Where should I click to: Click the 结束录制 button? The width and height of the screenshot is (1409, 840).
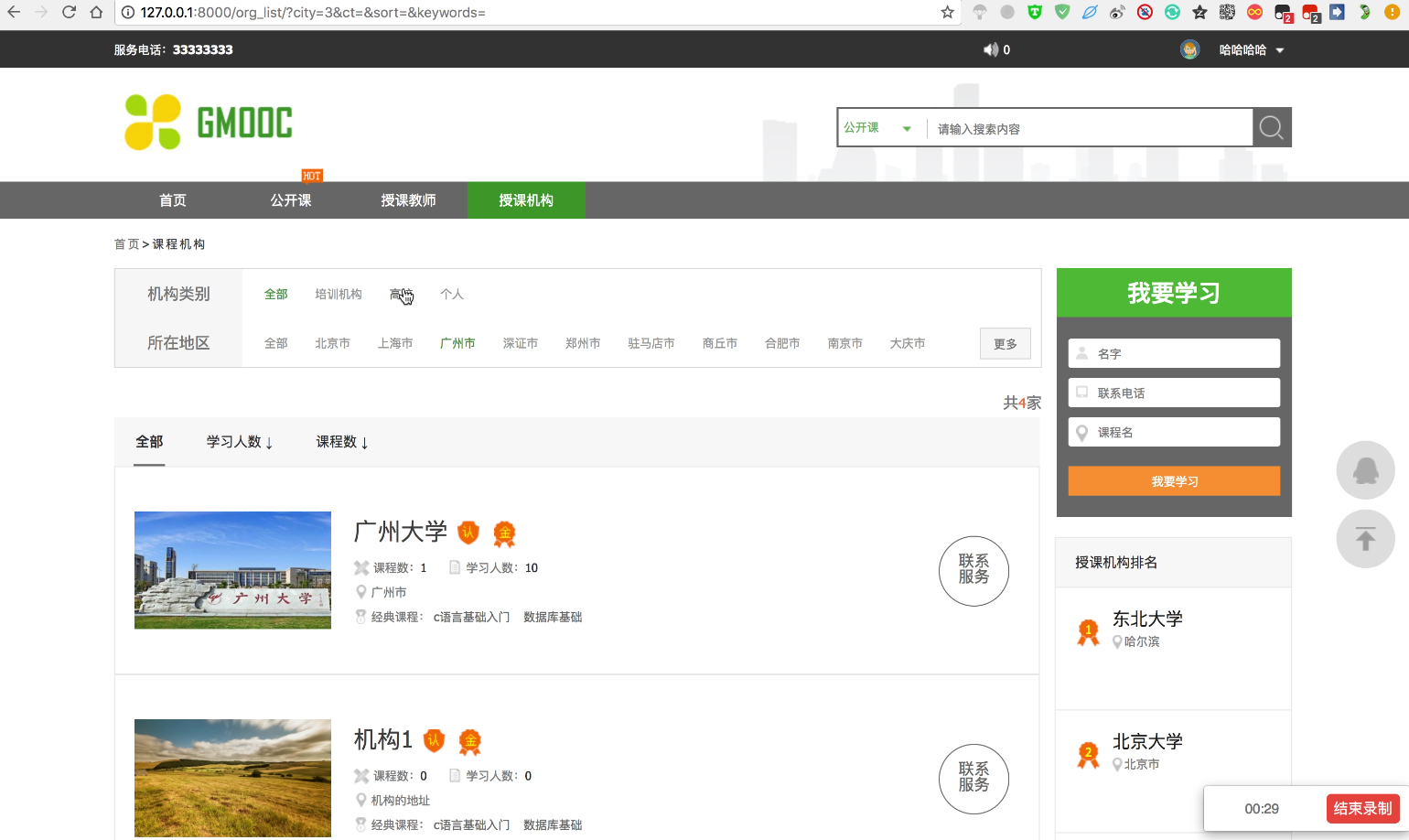(1362, 809)
